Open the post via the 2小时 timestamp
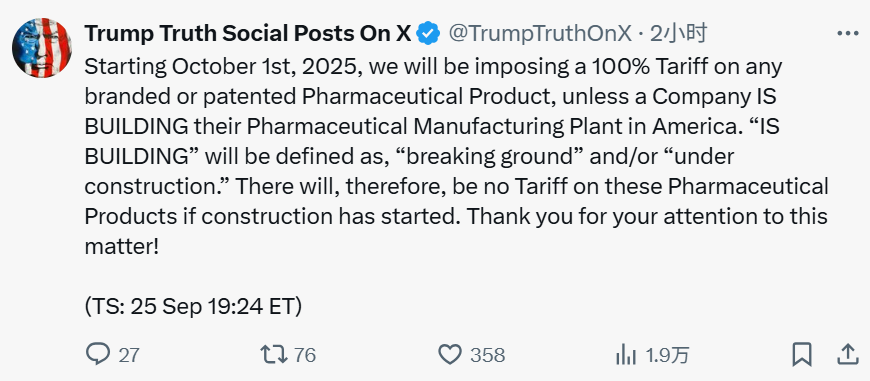Viewport: 870px width, 381px height. coord(677,34)
